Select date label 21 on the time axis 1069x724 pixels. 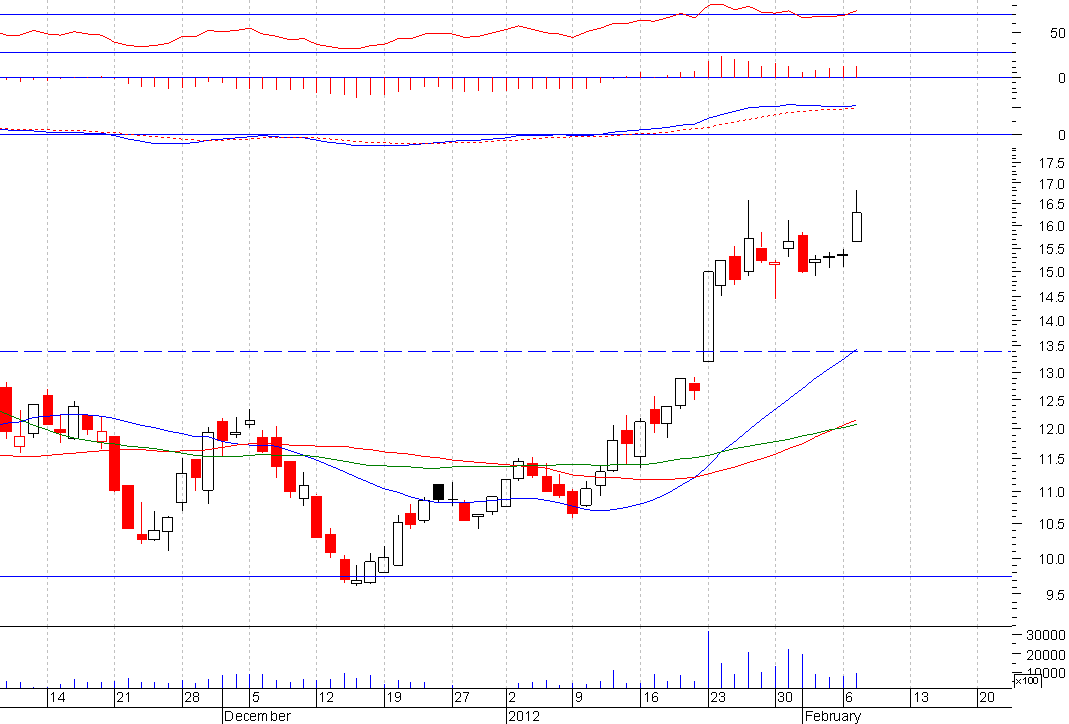click(x=123, y=697)
